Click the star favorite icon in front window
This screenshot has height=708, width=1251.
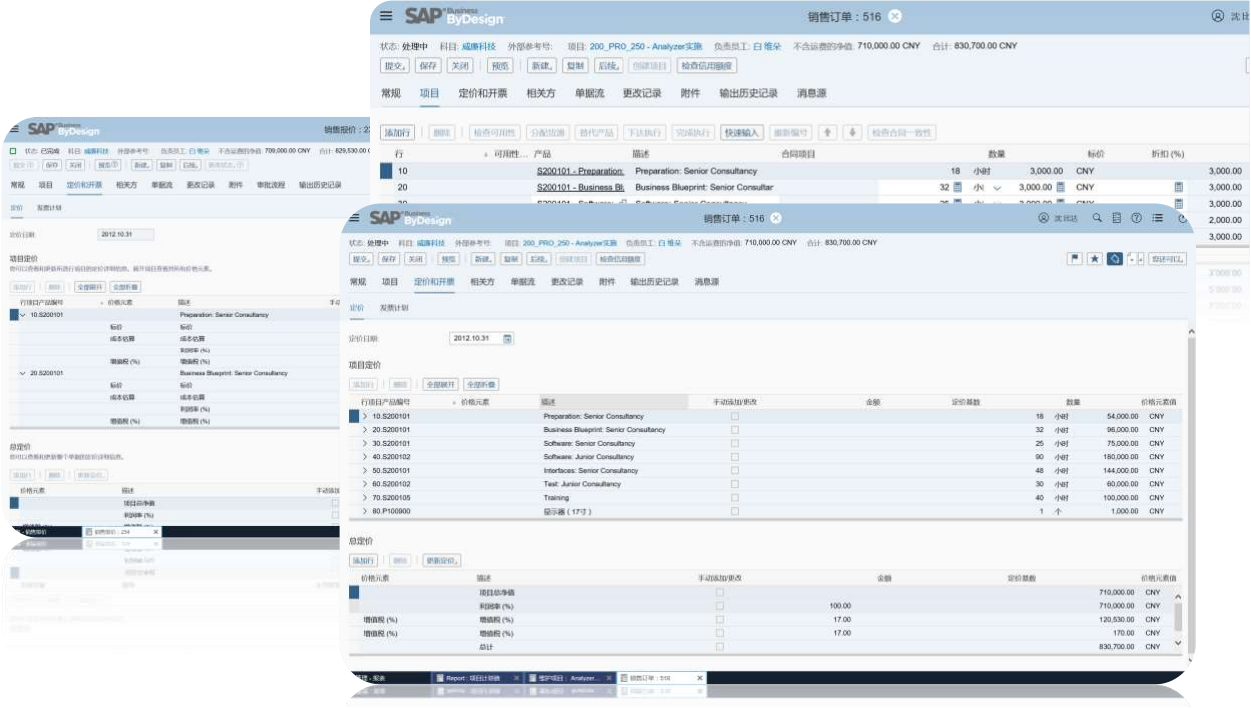(1095, 258)
